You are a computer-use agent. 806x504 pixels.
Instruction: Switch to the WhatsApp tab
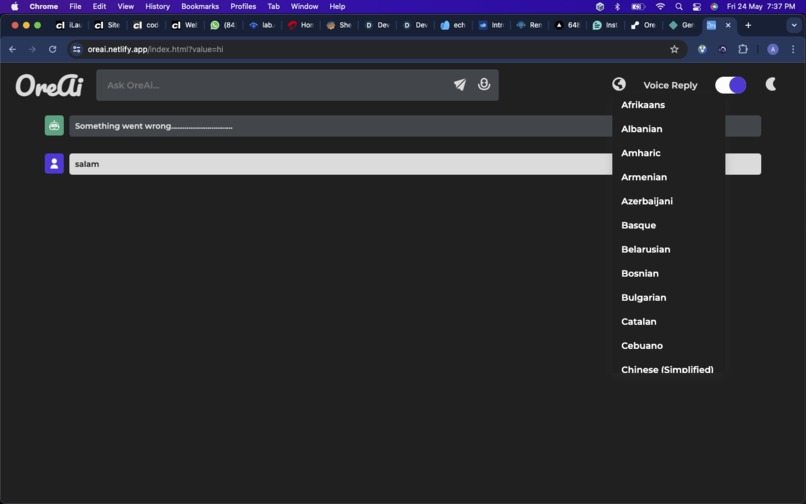[x=223, y=25]
